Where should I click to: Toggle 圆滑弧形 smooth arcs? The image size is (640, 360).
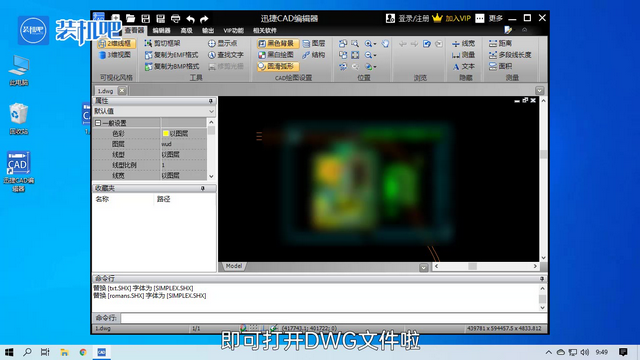point(278,66)
